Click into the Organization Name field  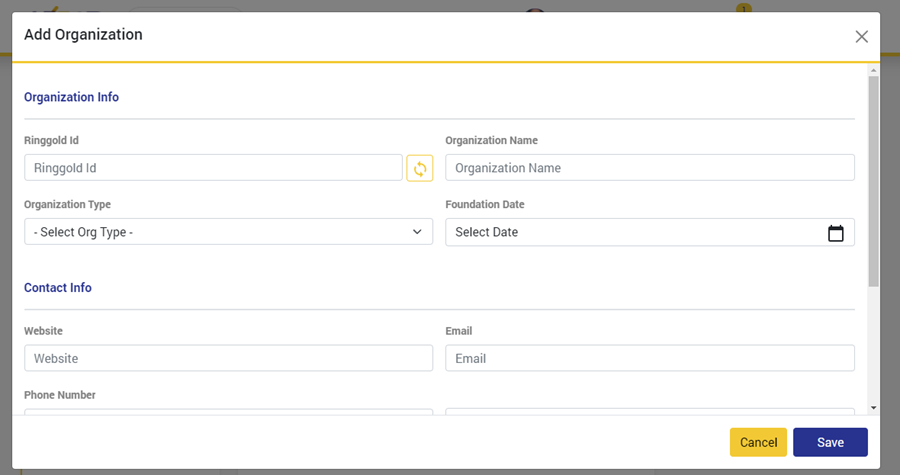649,168
